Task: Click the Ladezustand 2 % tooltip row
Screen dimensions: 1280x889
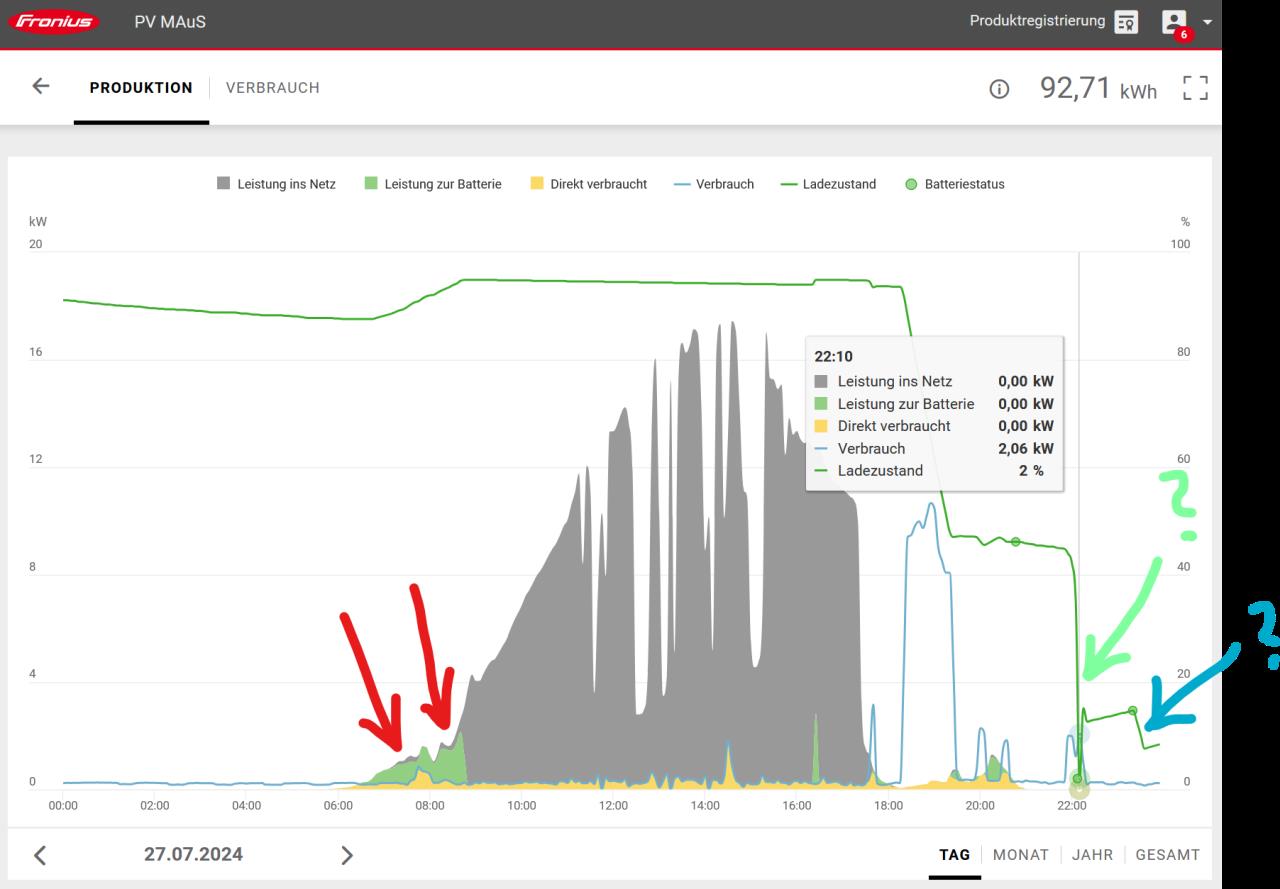Action: (934, 470)
